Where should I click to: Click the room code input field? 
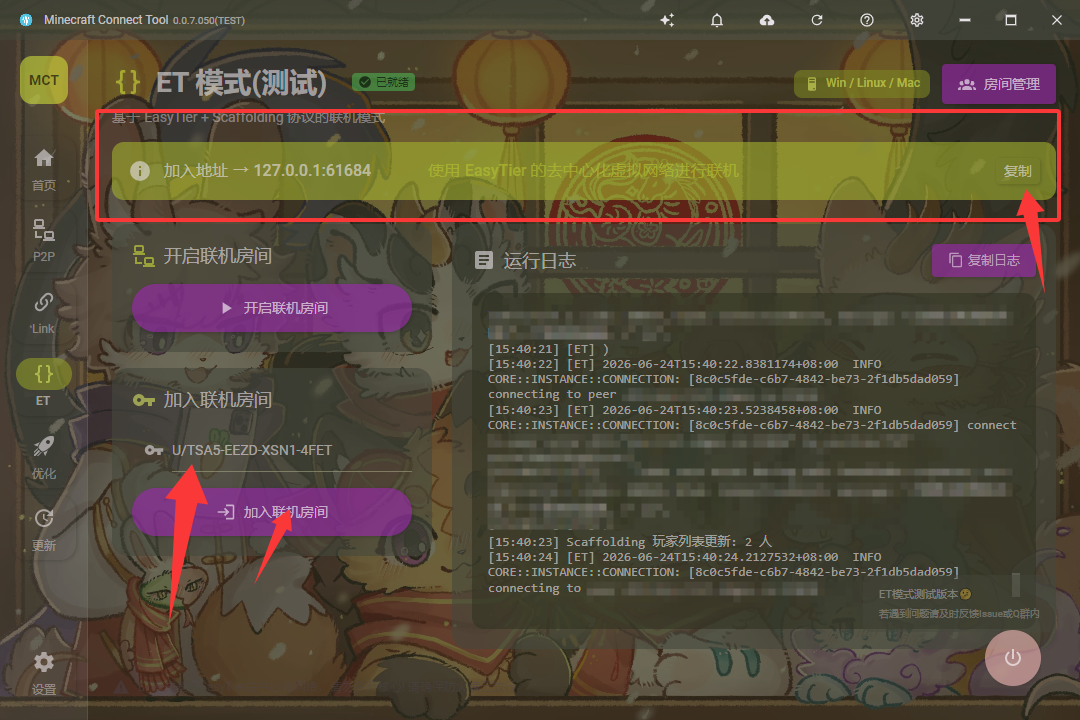click(x=278, y=450)
